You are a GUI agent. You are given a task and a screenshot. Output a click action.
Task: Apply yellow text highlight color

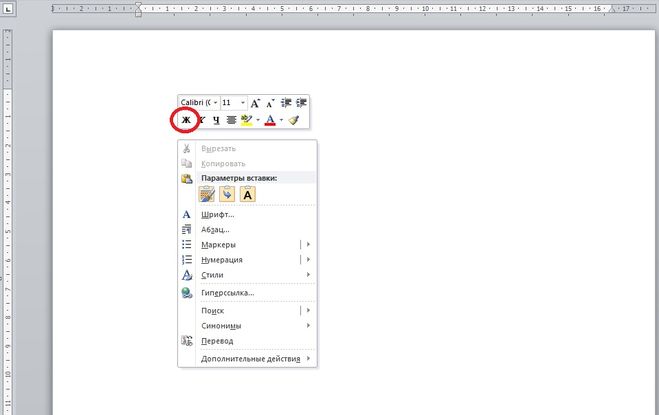(246, 120)
